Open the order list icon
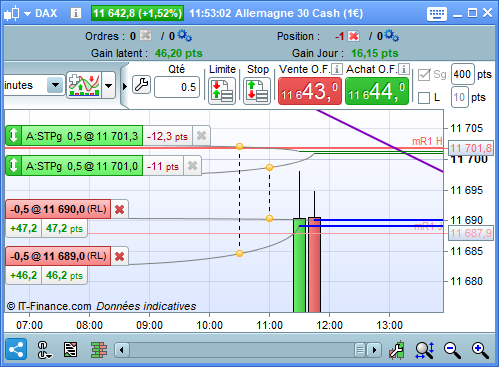Viewport: 499px width, 367px height. tap(70, 350)
